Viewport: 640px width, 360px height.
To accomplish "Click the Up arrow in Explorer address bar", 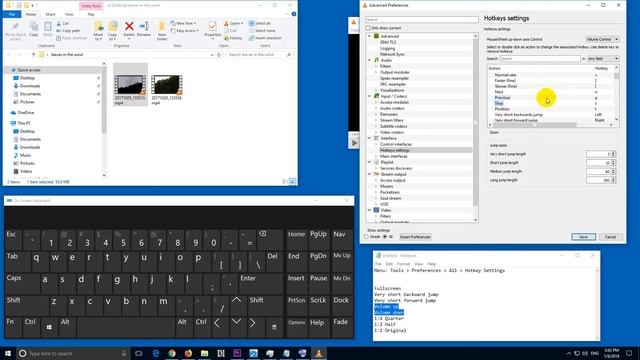I will [x=33, y=54].
